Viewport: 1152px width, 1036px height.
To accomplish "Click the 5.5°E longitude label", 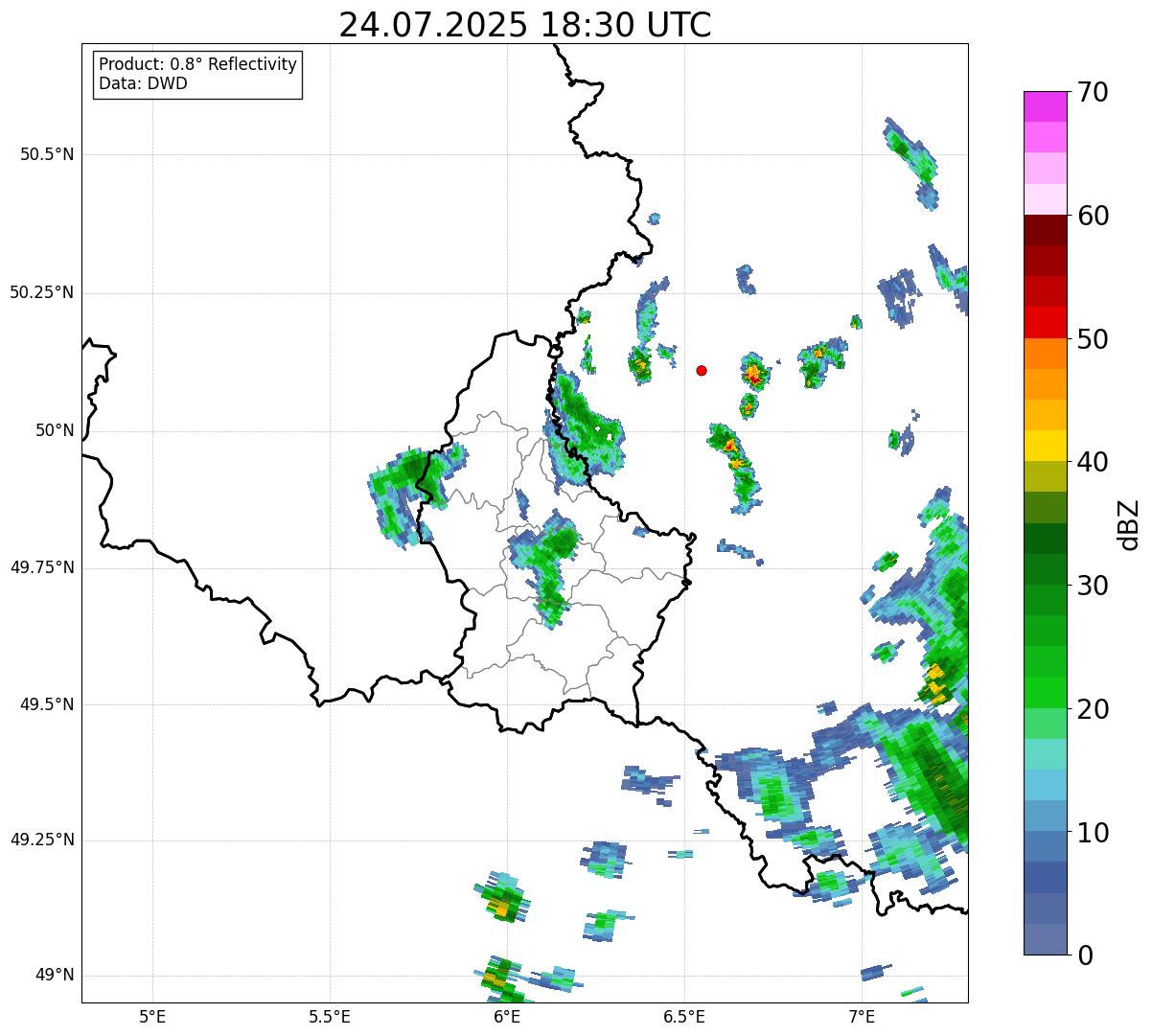I will [330, 1017].
